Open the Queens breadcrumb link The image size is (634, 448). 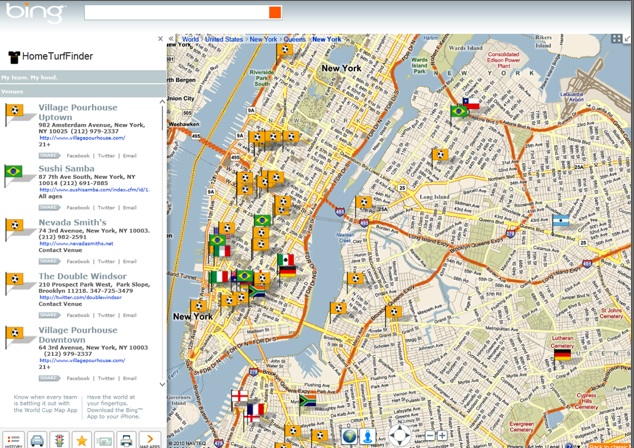294,39
